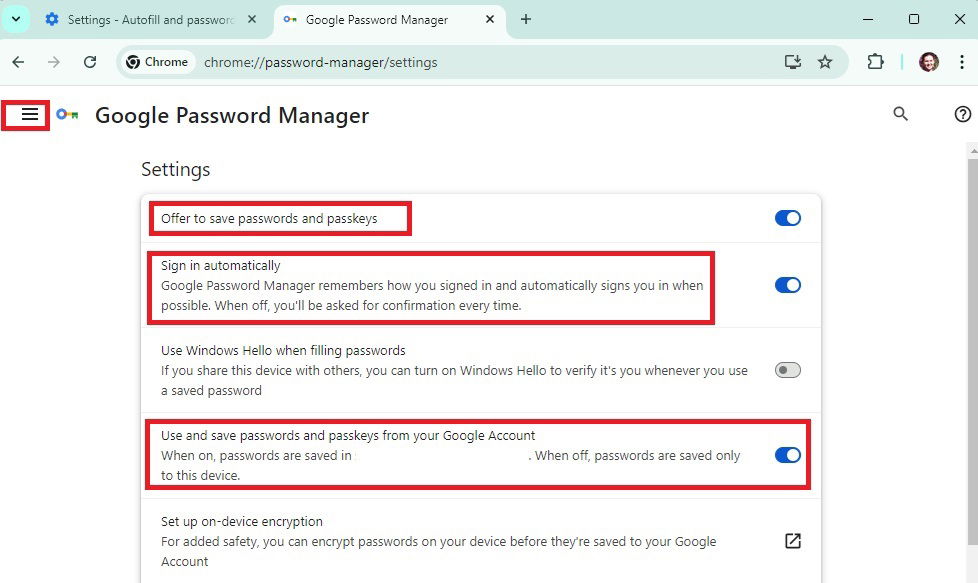
Task: Open the Google Password Manager navigation menu
Action: pyautogui.click(x=27, y=114)
